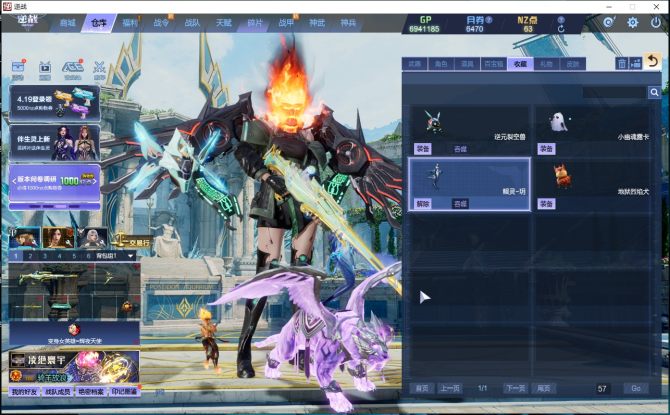
Task: Click the 上一页 previous page button
Action: click(450, 388)
